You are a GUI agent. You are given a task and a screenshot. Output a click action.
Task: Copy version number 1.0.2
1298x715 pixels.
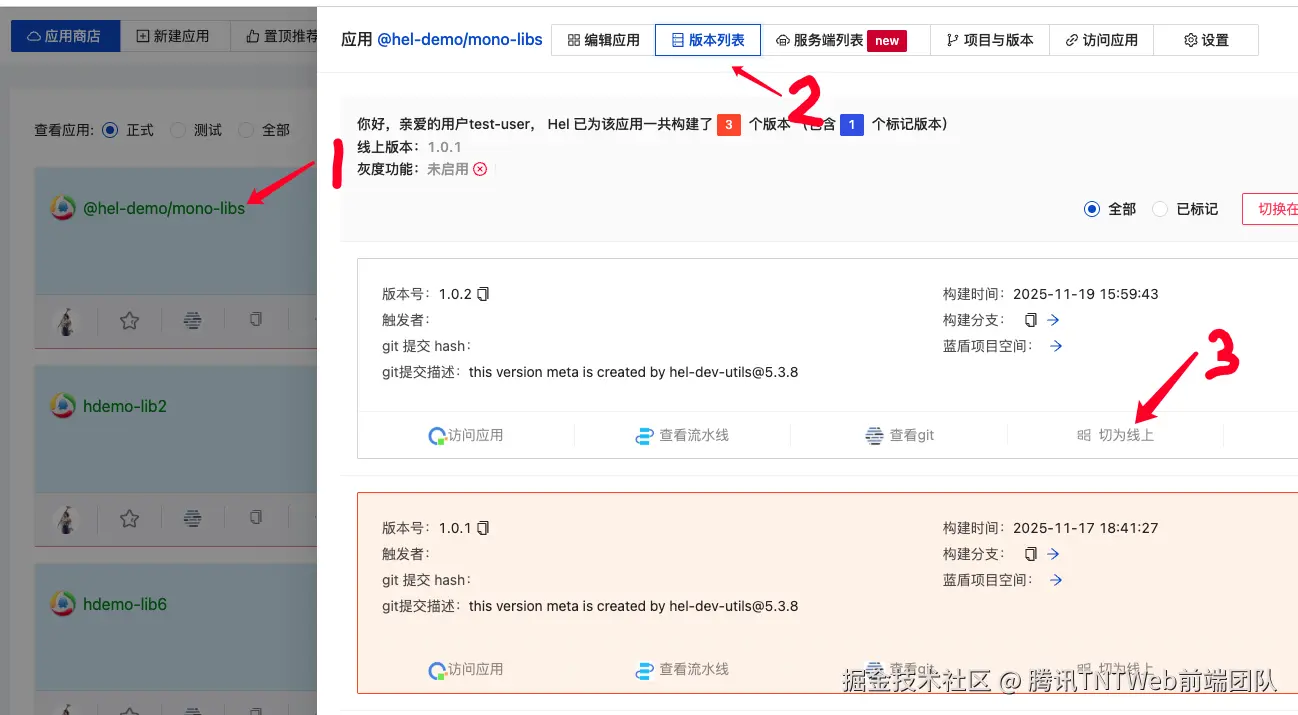(483, 294)
